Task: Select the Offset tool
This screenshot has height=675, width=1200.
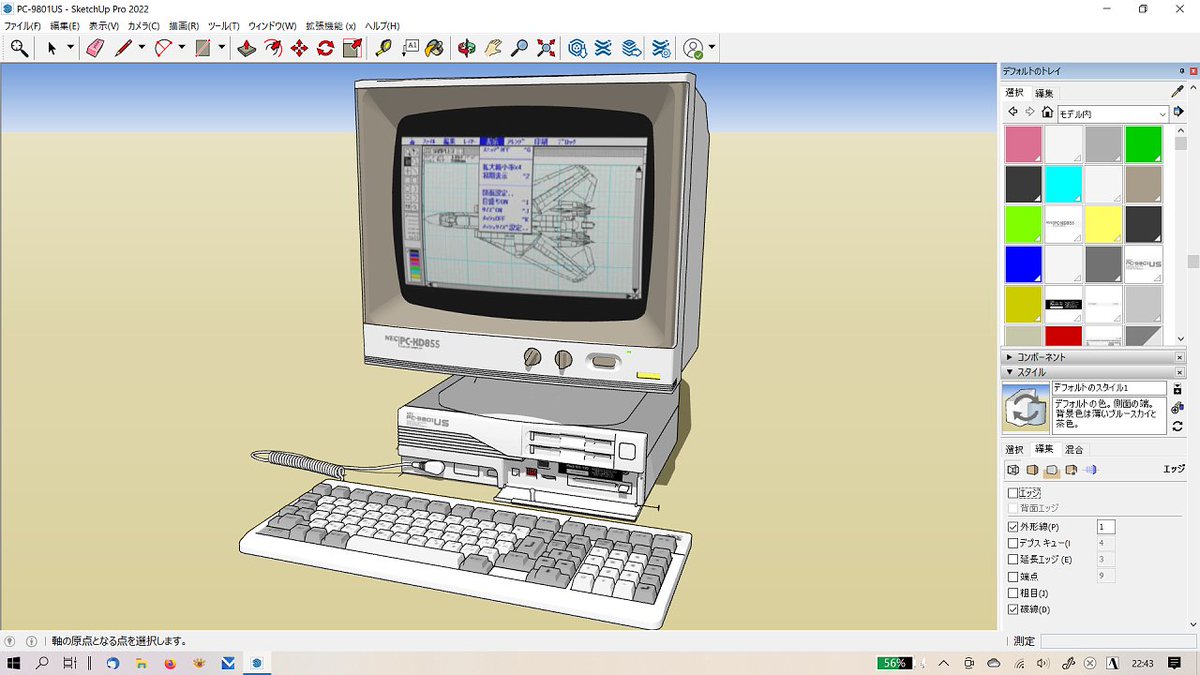Action: point(273,47)
